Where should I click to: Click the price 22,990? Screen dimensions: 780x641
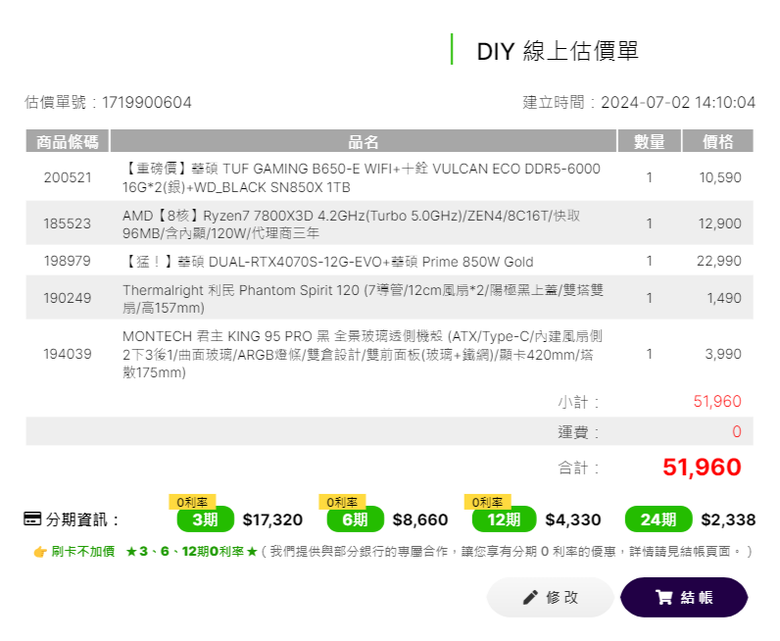[719, 261]
